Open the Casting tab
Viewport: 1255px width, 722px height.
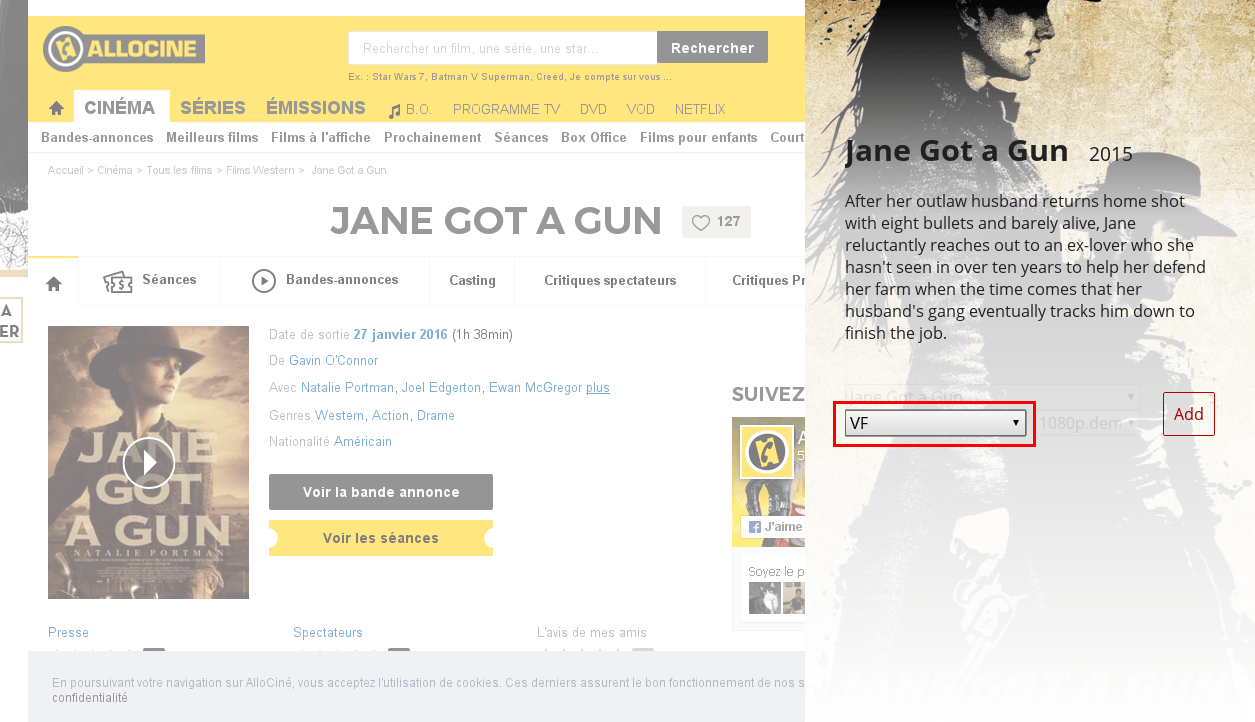(x=472, y=281)
